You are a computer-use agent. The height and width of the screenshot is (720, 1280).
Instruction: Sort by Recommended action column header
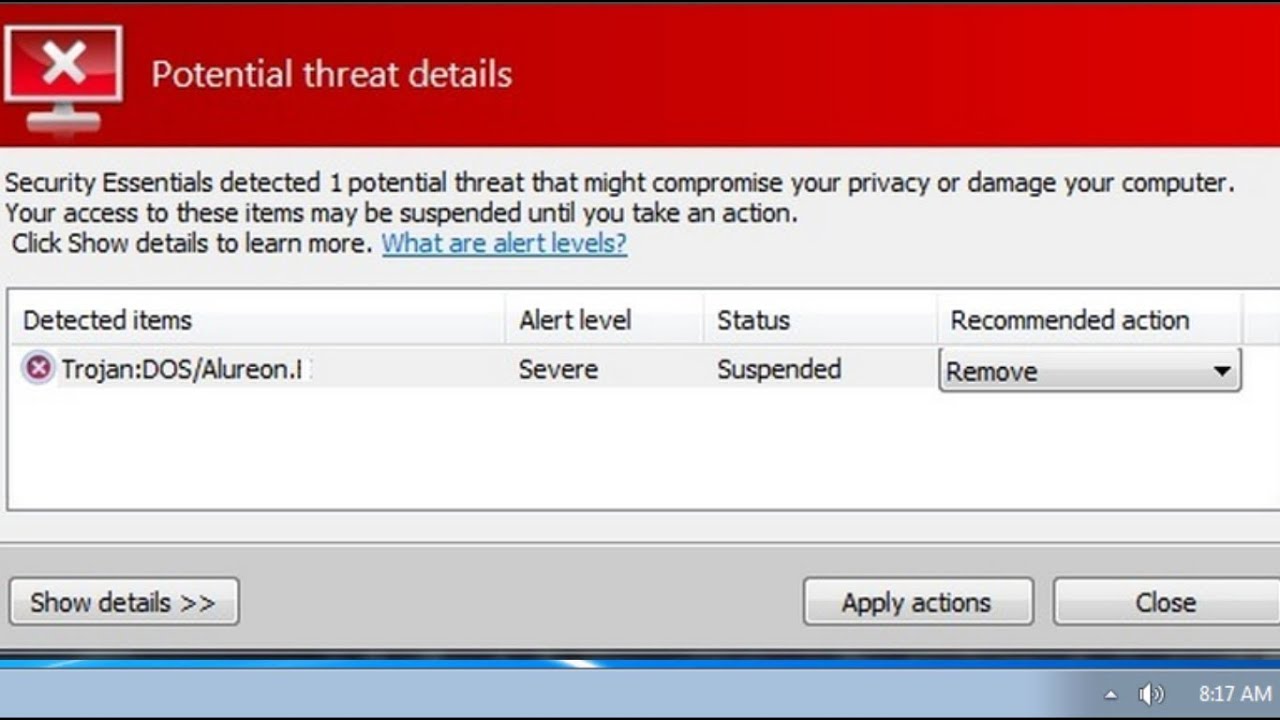[x=1090, y=320]
